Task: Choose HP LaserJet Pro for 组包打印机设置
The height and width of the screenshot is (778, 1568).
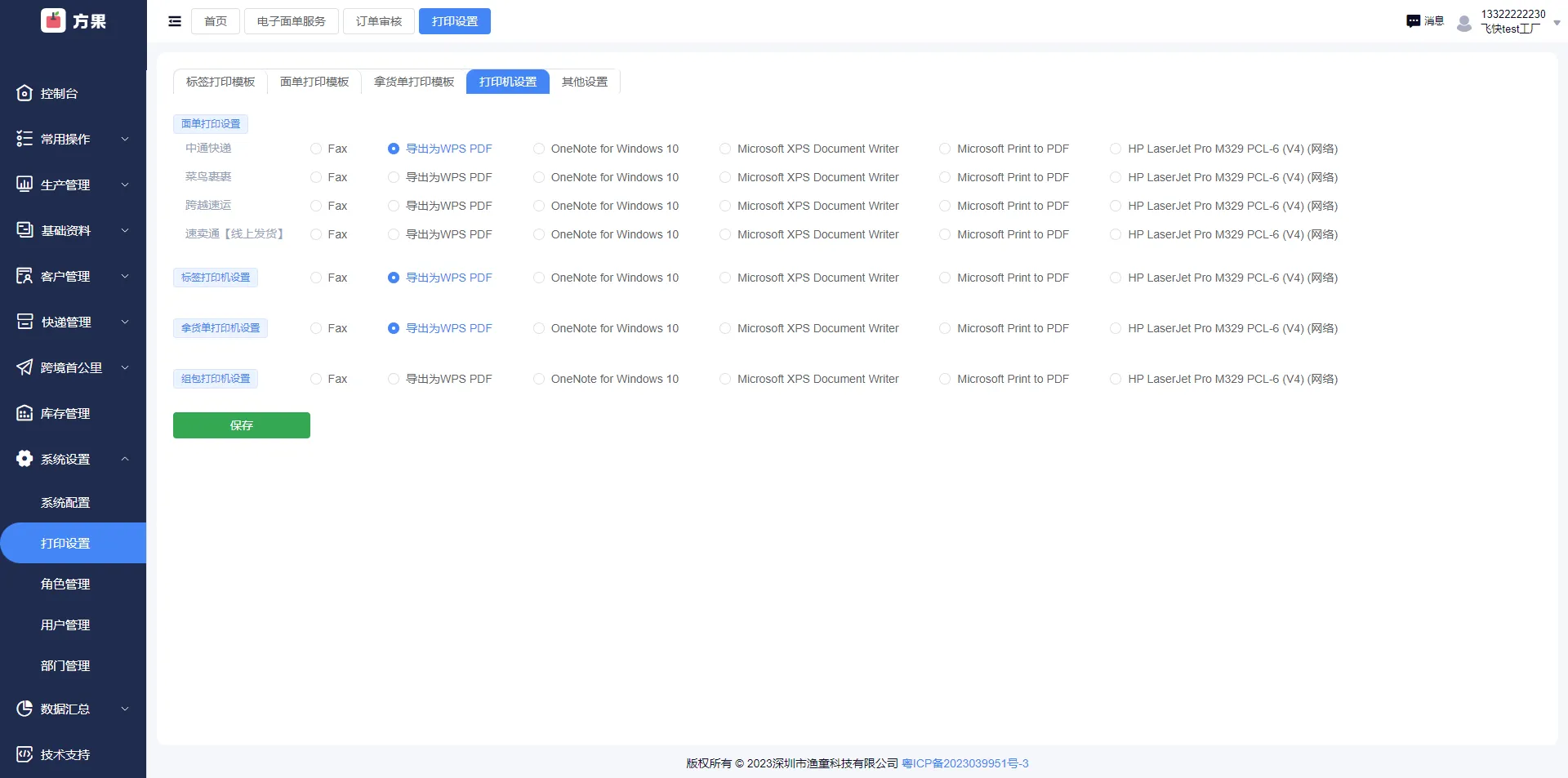Action: (x=1116, y=379)
